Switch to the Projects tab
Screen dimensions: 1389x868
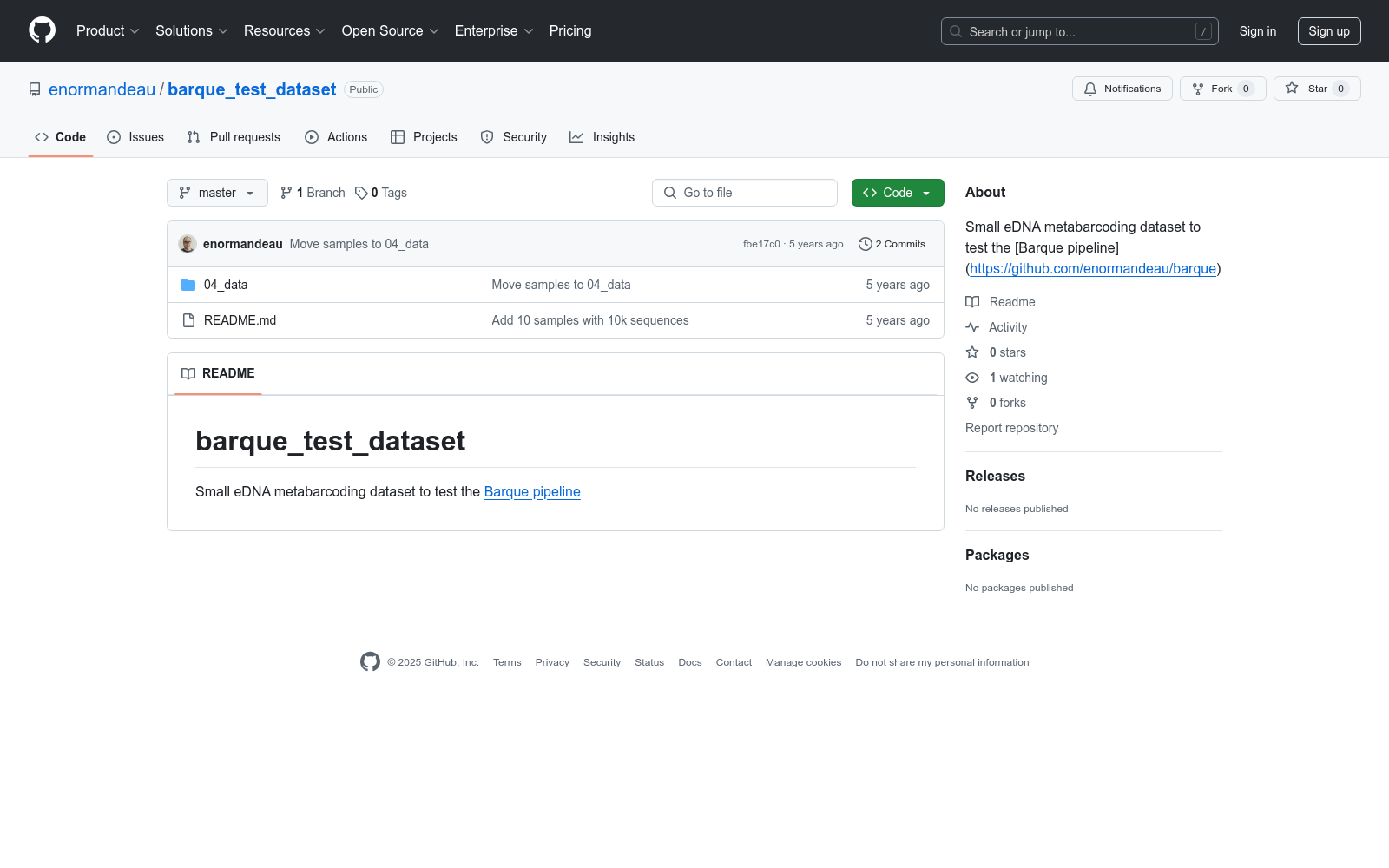424,137
